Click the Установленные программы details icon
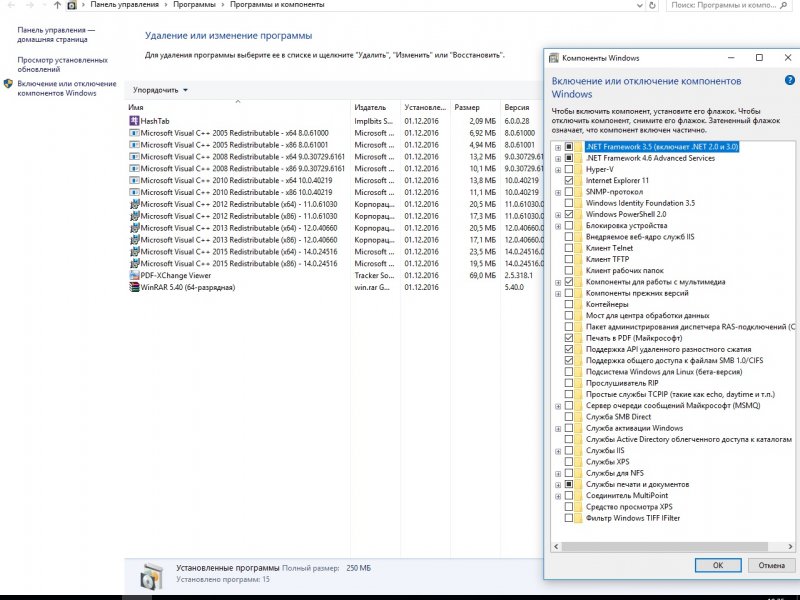This screenshot has height=600, width=800. [152, 575]
